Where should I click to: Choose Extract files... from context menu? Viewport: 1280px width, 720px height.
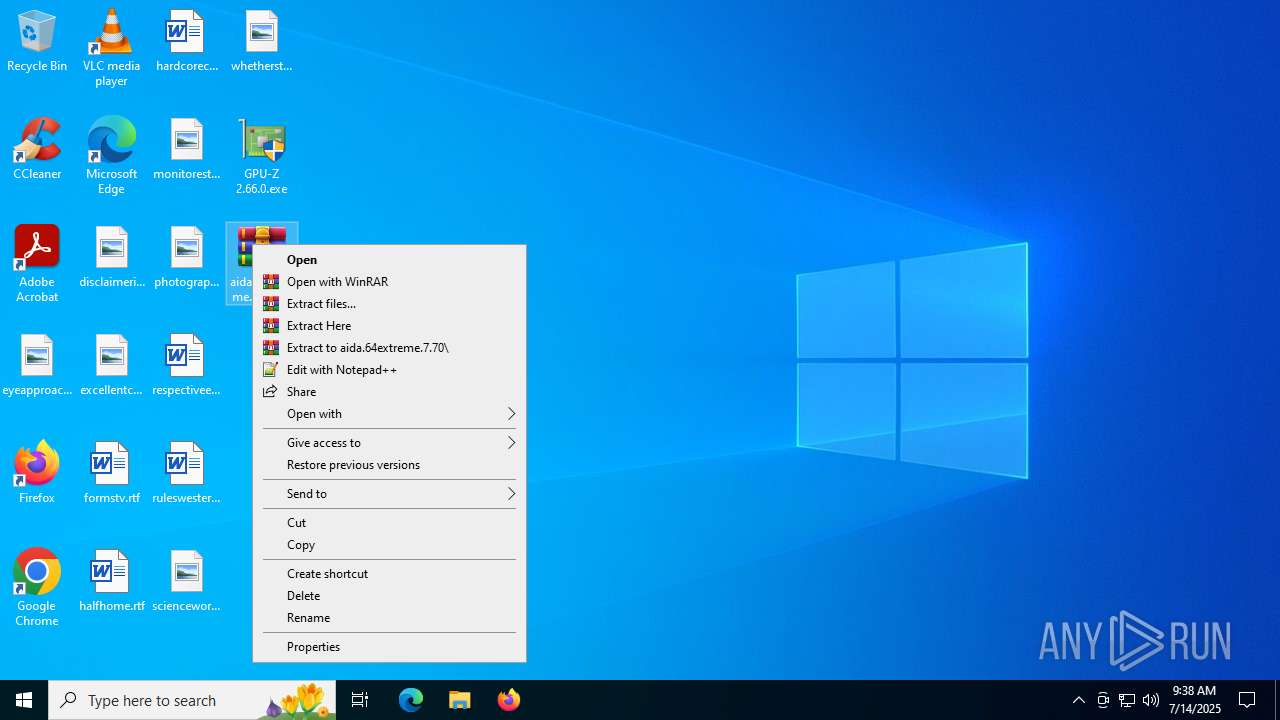[x=389, y=304]
